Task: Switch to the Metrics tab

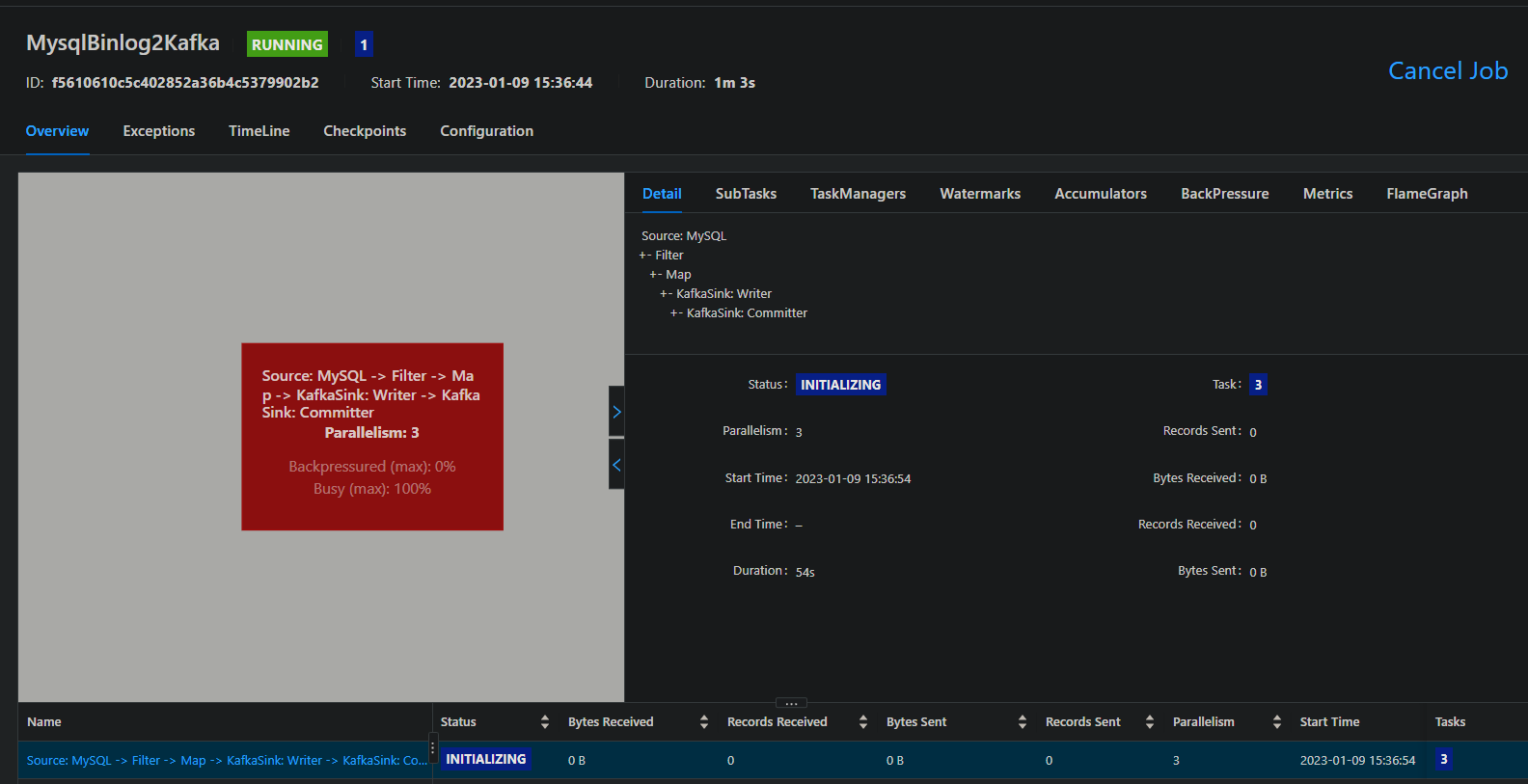Action: [1328, 194]
